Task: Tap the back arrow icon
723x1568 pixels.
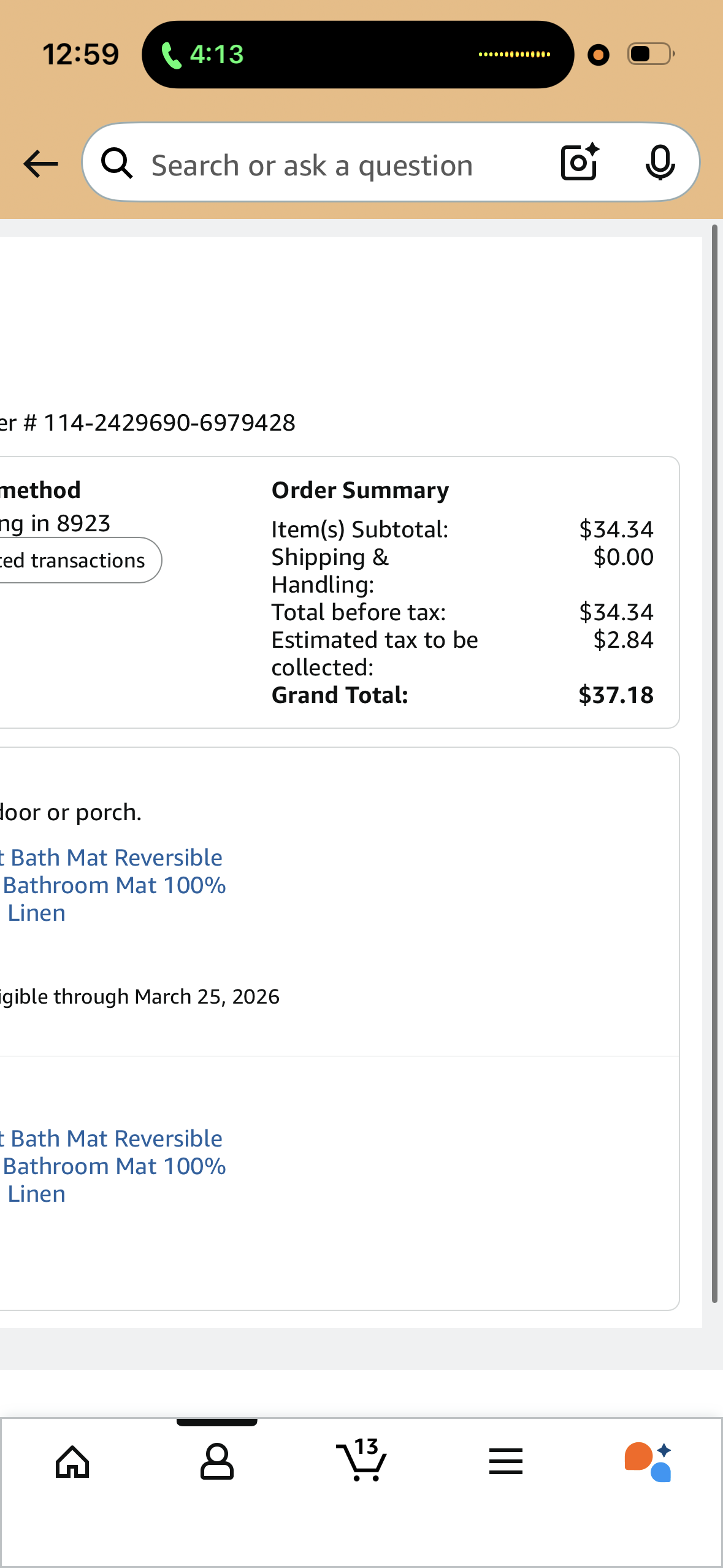Action: [x=40, y=164]
